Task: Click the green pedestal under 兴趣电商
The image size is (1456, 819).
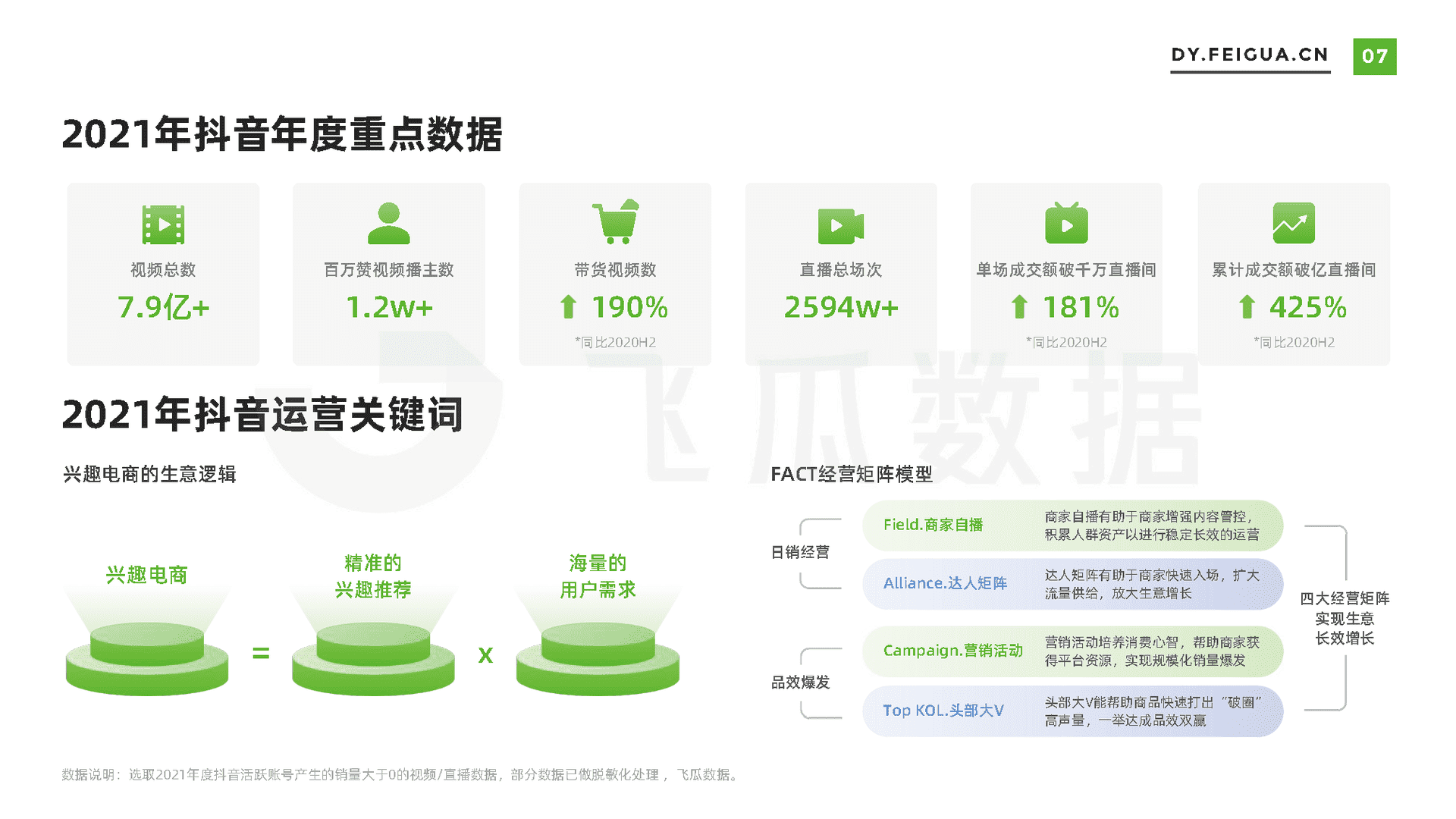Action: (x=147, y=657)
